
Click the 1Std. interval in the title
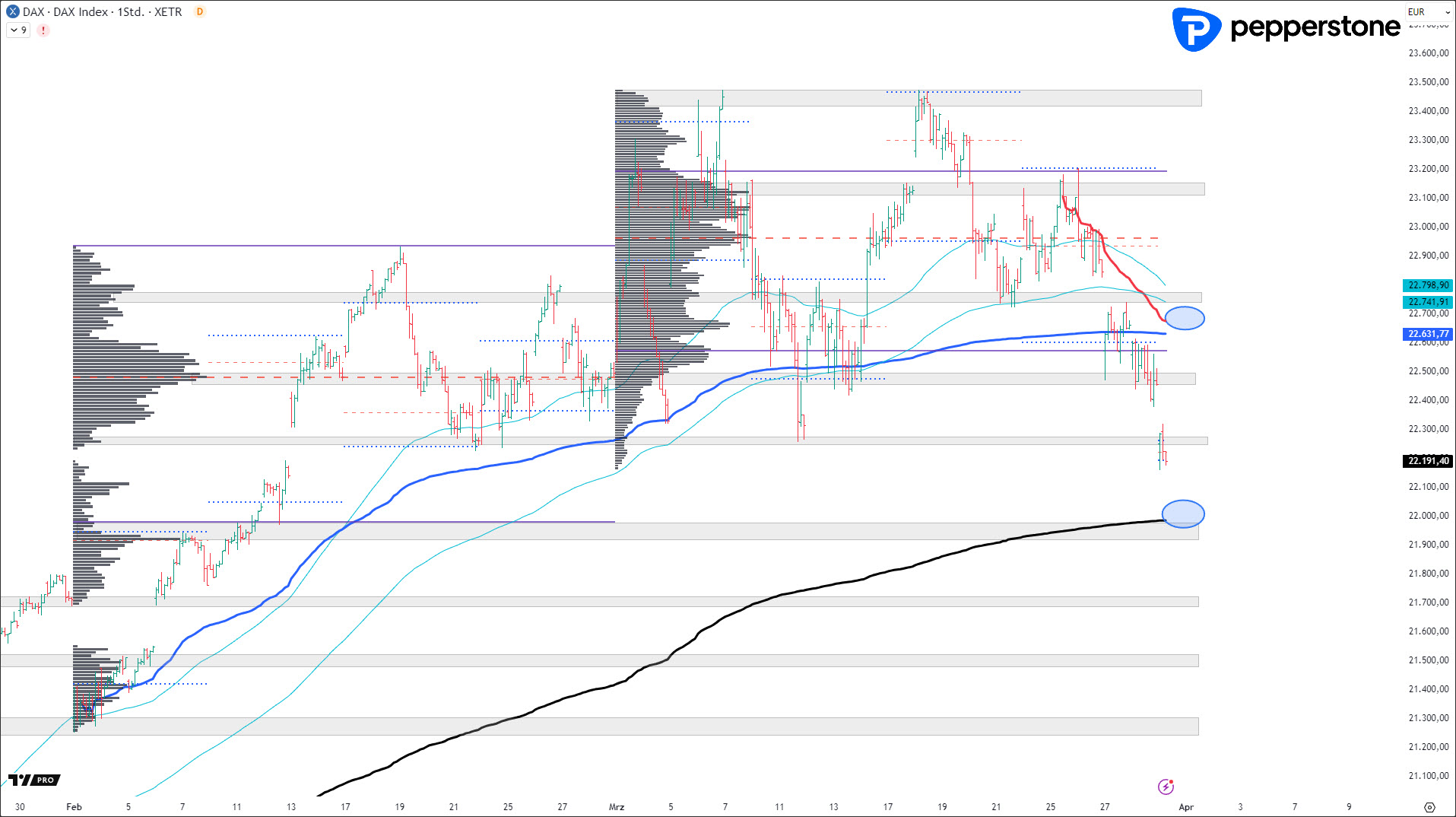click(x=130, y=11)
